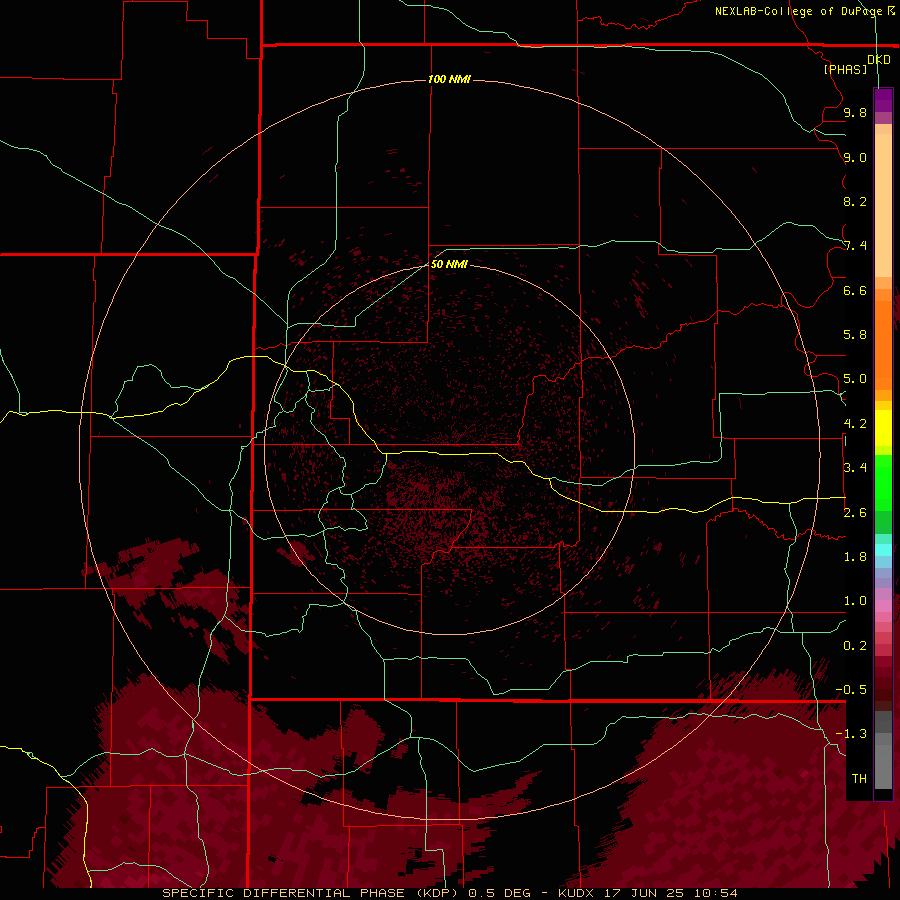Viewport: 900px width, 900px height.
Task: Click the 9.0 value on the color scale
Action: click(855, 157)
